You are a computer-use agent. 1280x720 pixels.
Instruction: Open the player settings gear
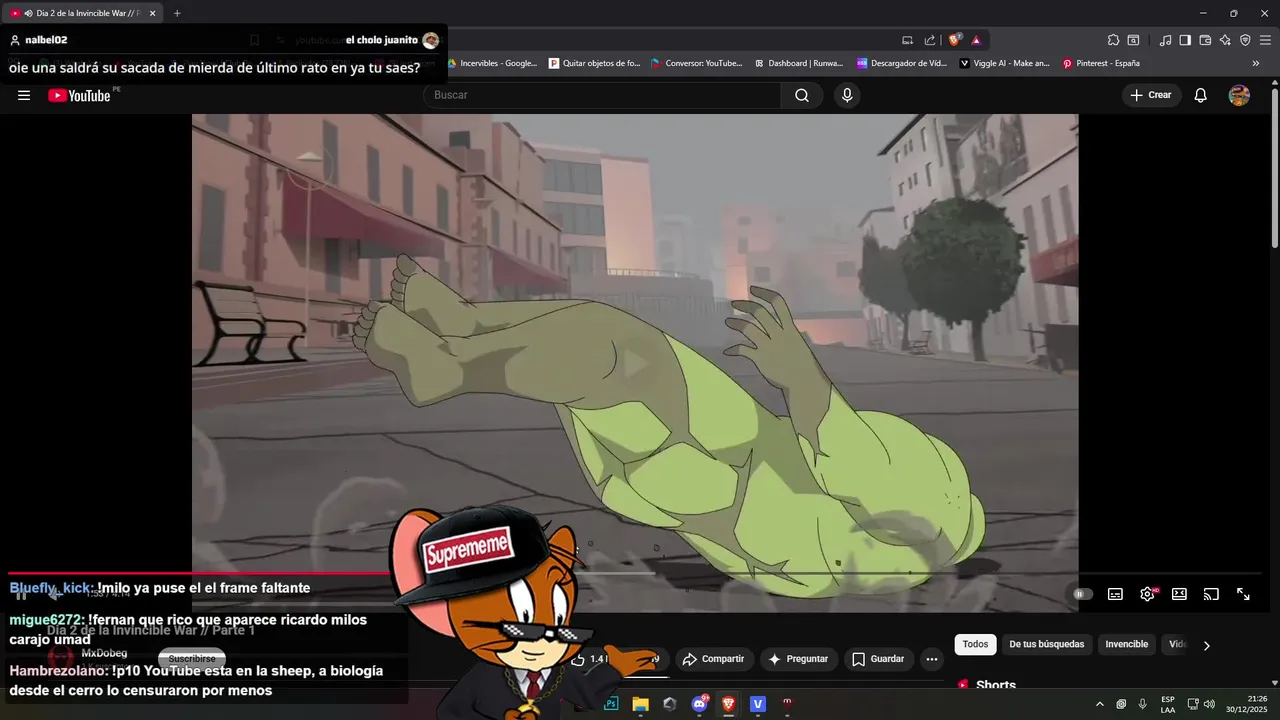1147,594
